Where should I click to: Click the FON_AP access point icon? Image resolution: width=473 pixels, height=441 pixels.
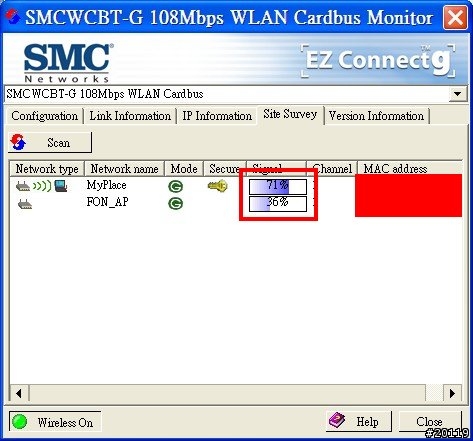(25, 204)
